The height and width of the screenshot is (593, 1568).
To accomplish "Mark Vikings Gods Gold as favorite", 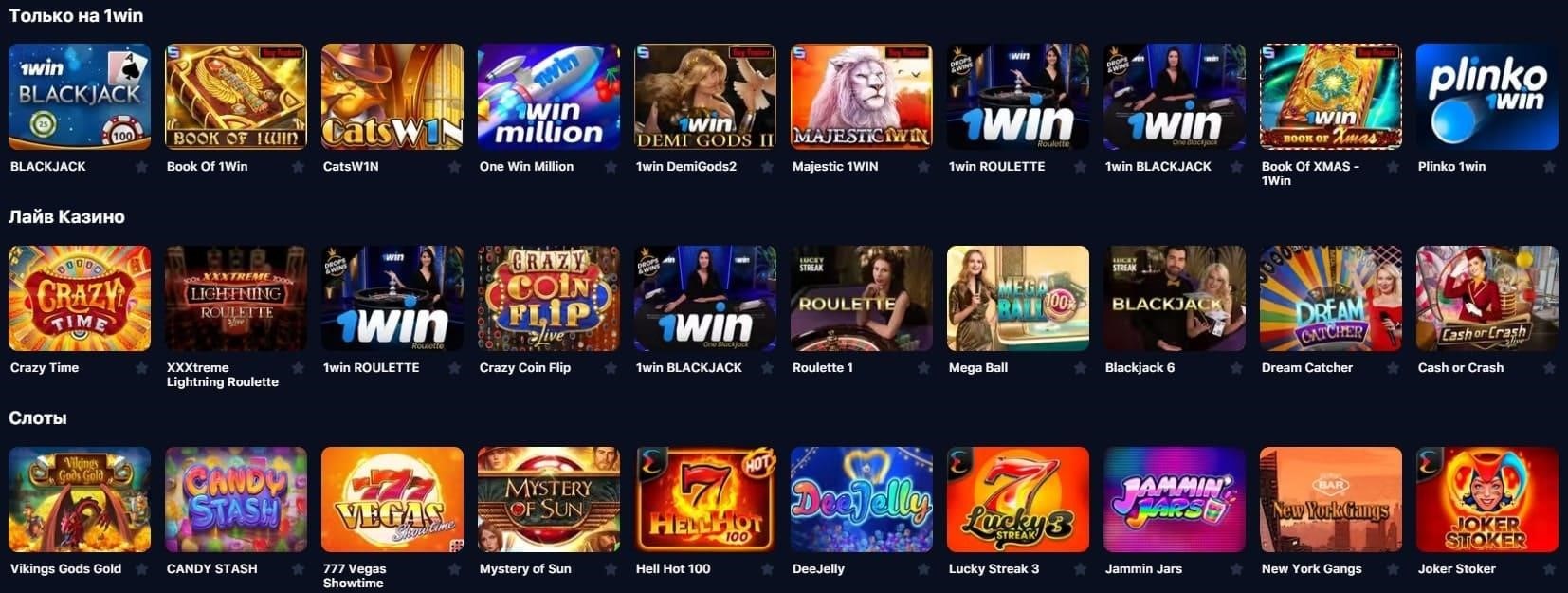I will tap(141, 569).
